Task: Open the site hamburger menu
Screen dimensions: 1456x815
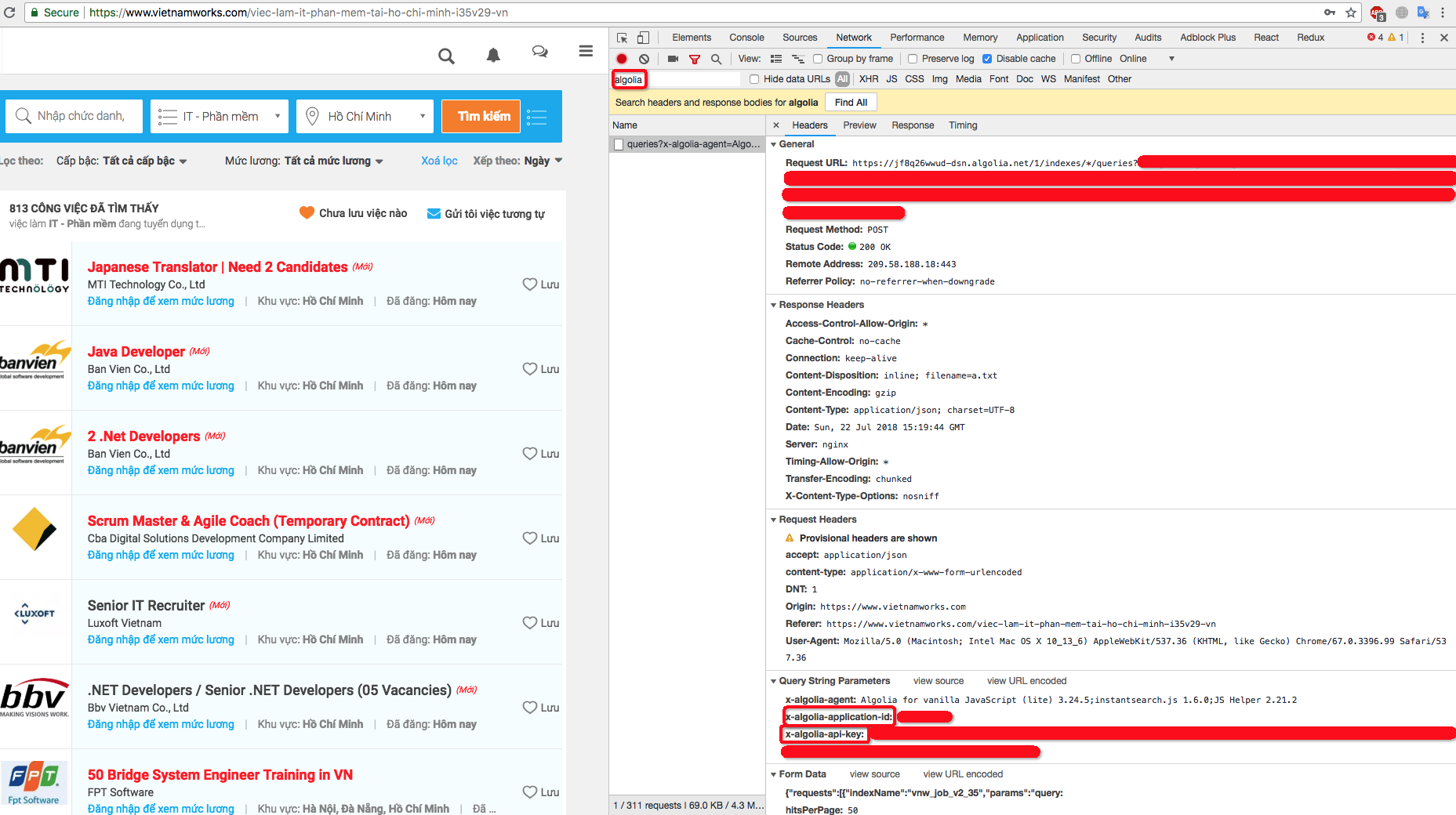Action: coord(586,51)
